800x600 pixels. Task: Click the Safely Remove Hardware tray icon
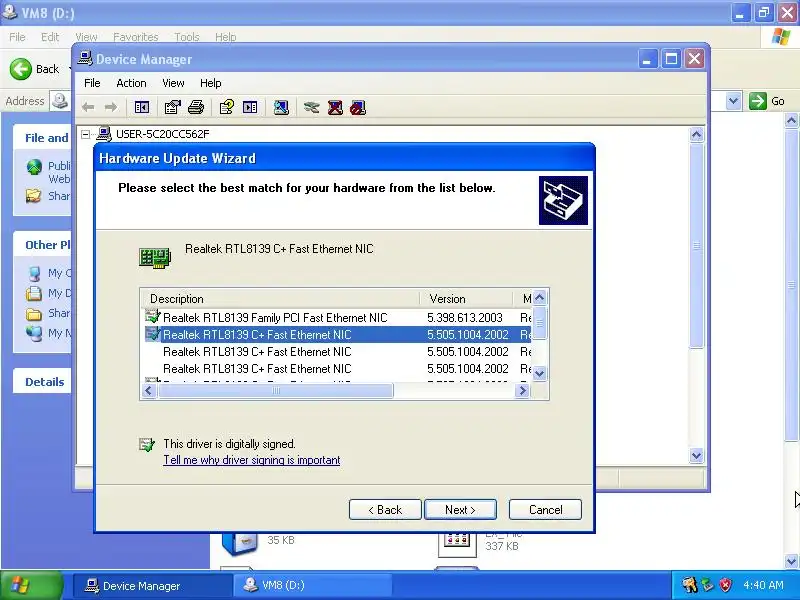[708, 585]
